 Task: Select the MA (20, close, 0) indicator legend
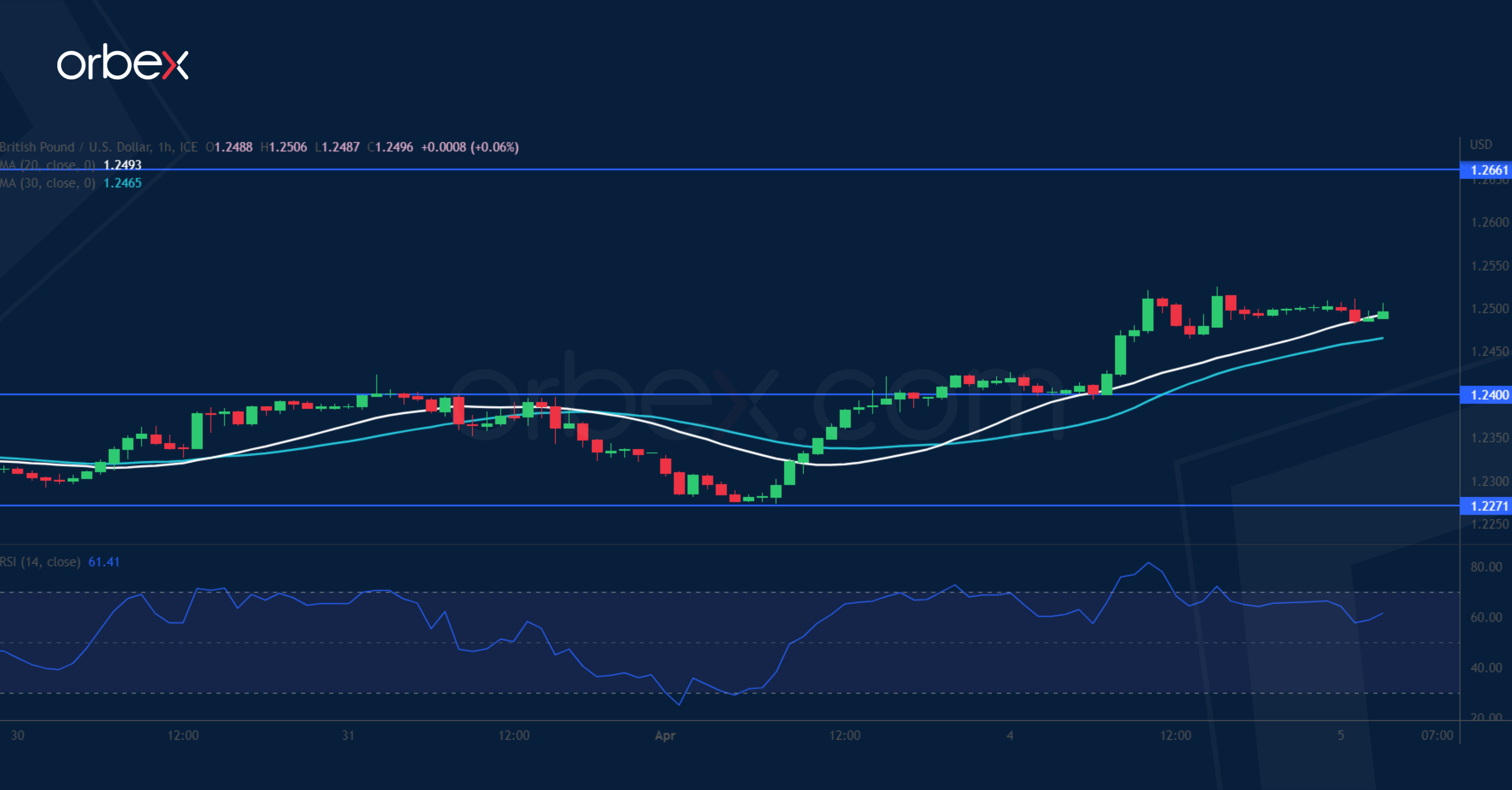[47, 165]
